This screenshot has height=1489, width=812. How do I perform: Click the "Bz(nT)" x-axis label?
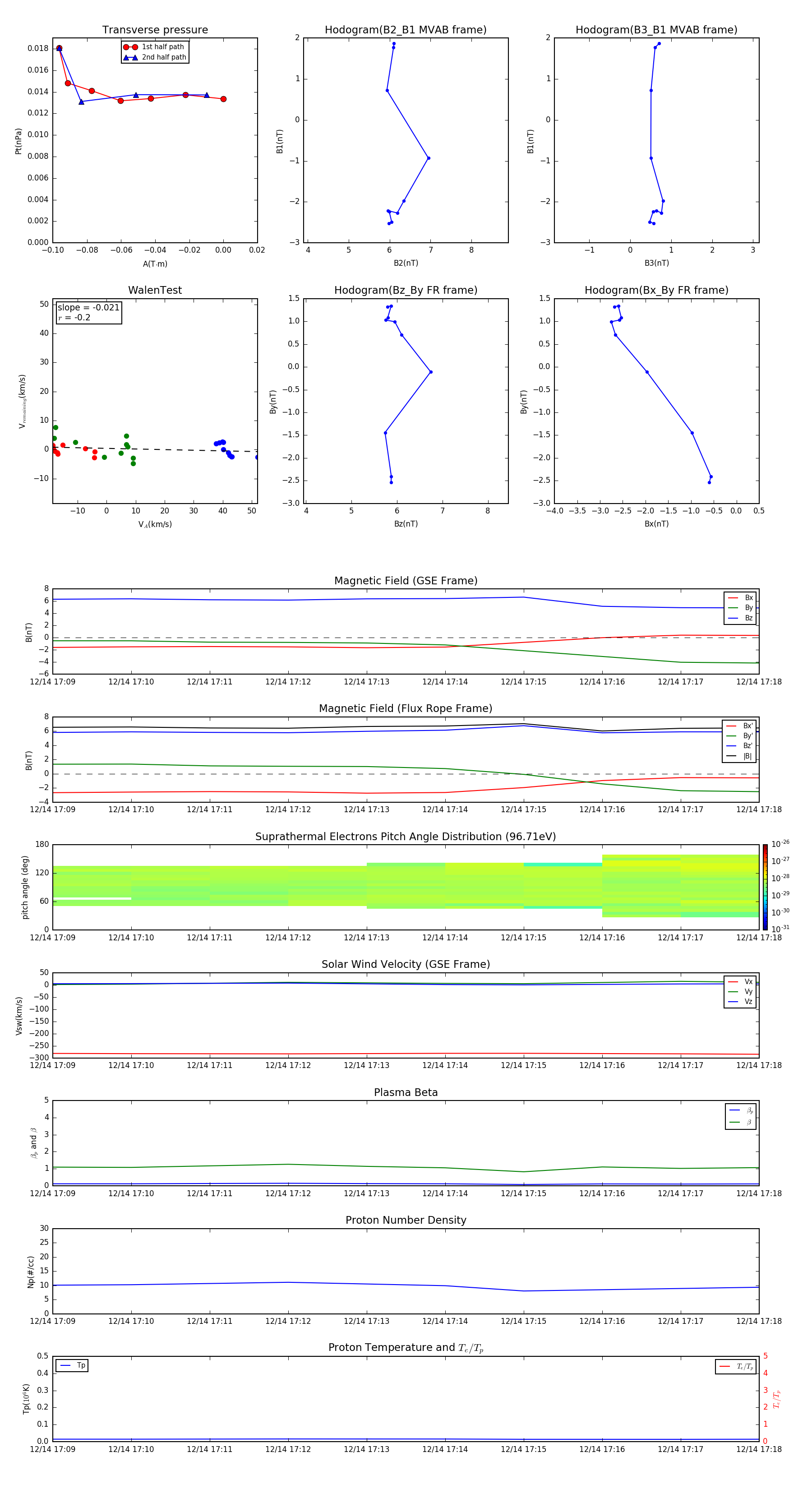coord(406,524)
